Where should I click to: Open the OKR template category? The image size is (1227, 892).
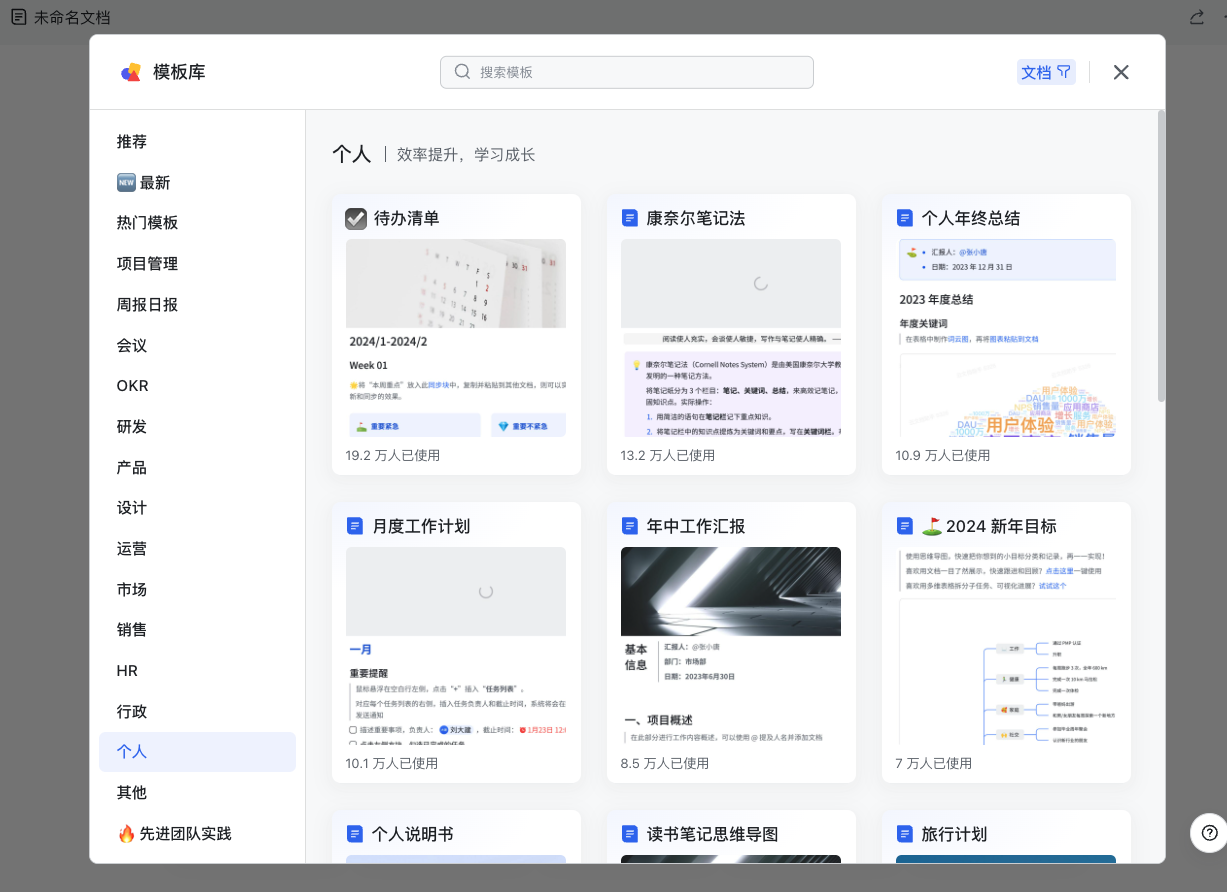[132, 386]
